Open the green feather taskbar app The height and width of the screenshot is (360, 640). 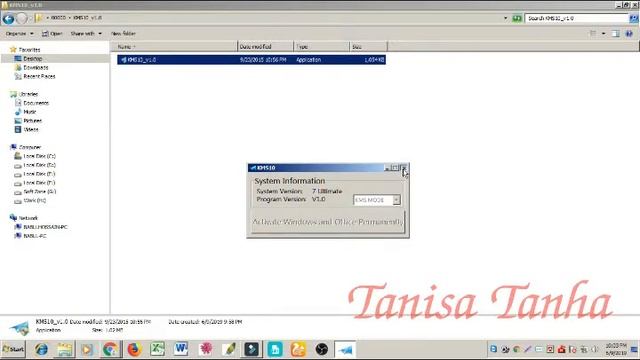(x=229, y=349)
